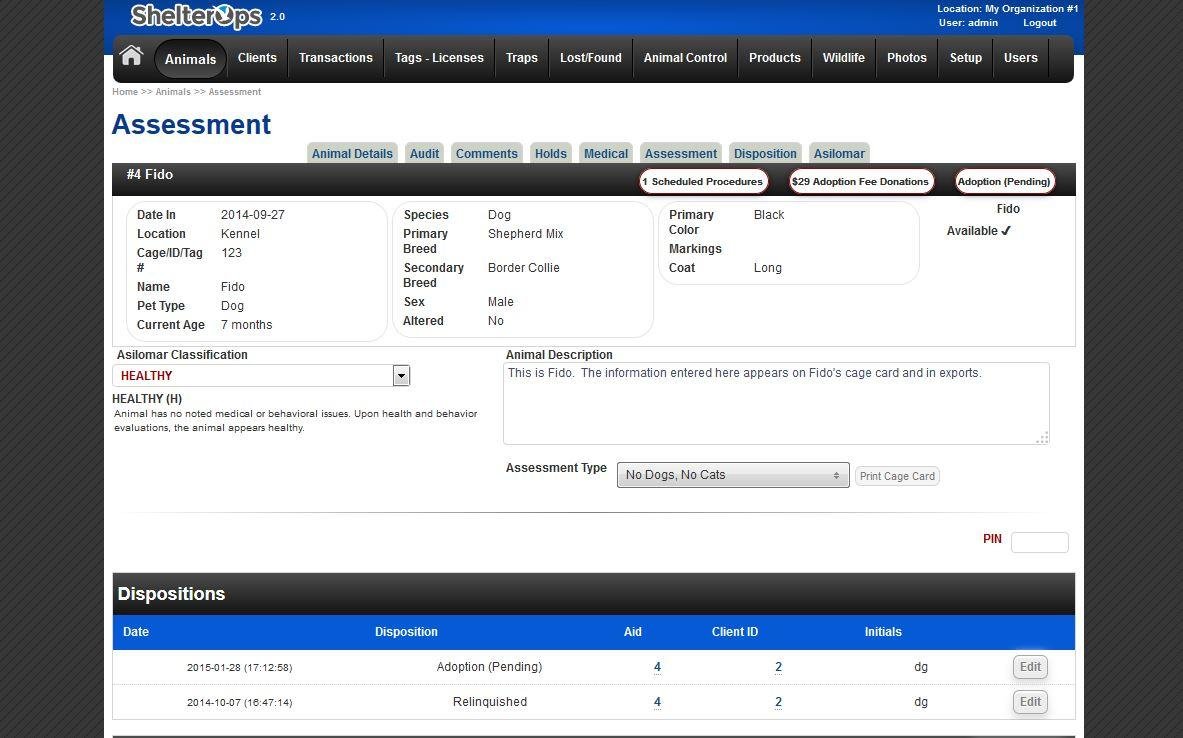This screenshot has width=1183, height=738.
Task: Click the 1 Scheduled Procedures badge
Action: [703, 181]
